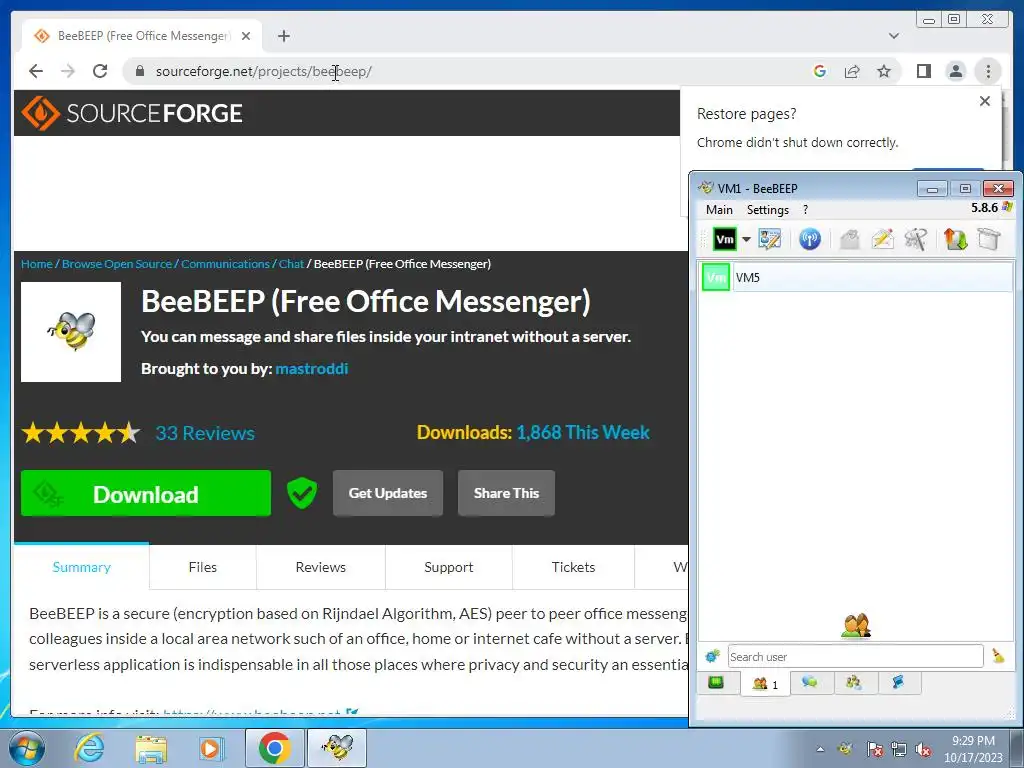Open the Main menu in BeeBEEP
The image size is (1024, 768).
click(719, 210)
